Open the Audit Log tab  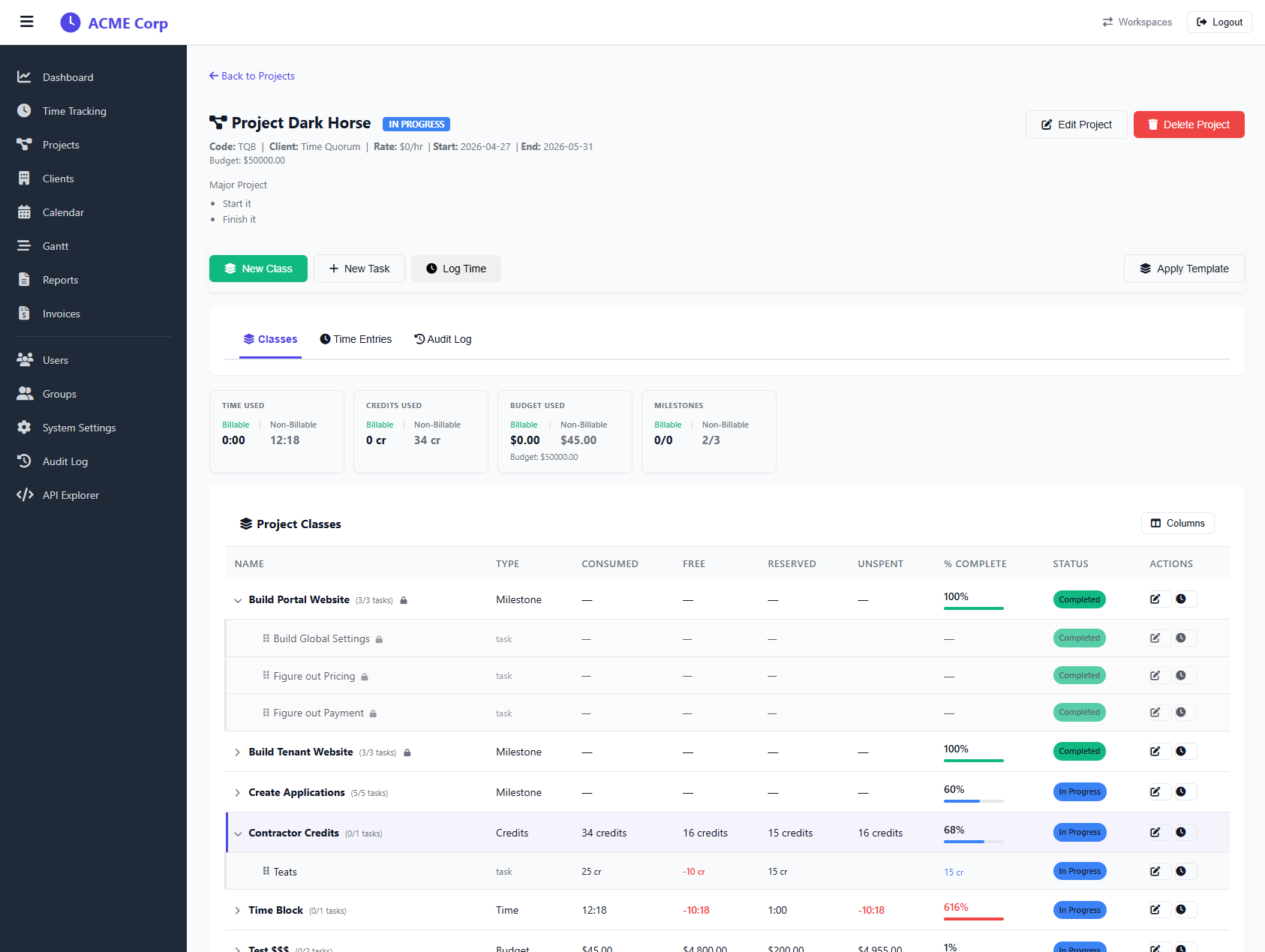443,339
